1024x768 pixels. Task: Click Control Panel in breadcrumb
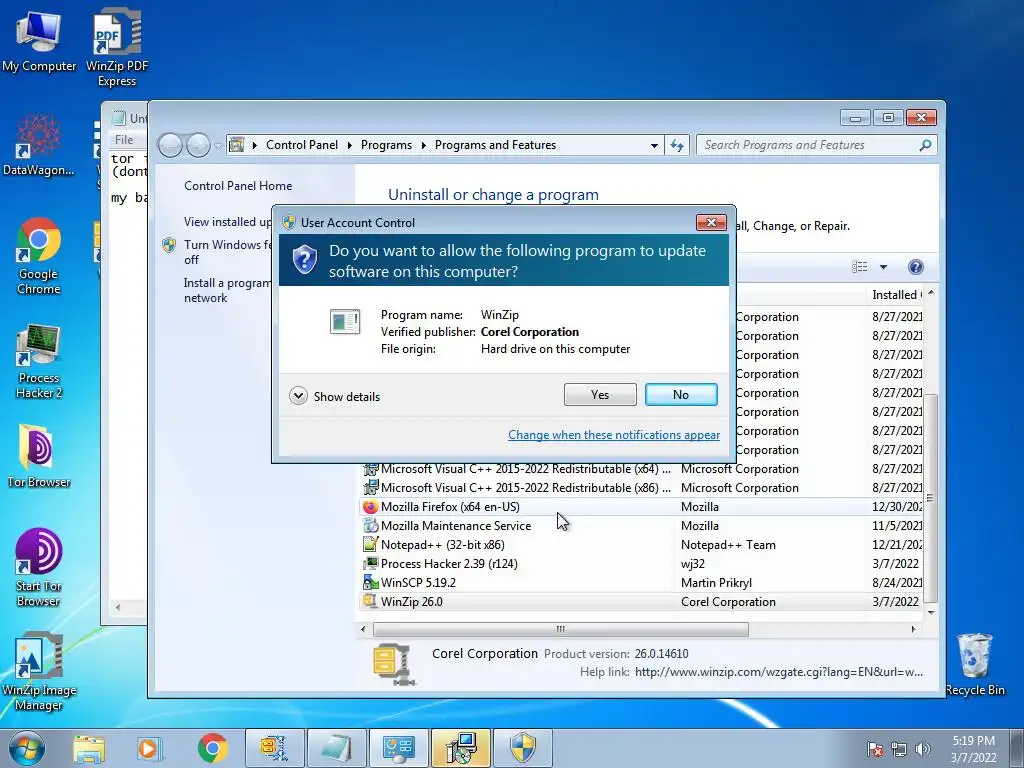click(302, 145)
